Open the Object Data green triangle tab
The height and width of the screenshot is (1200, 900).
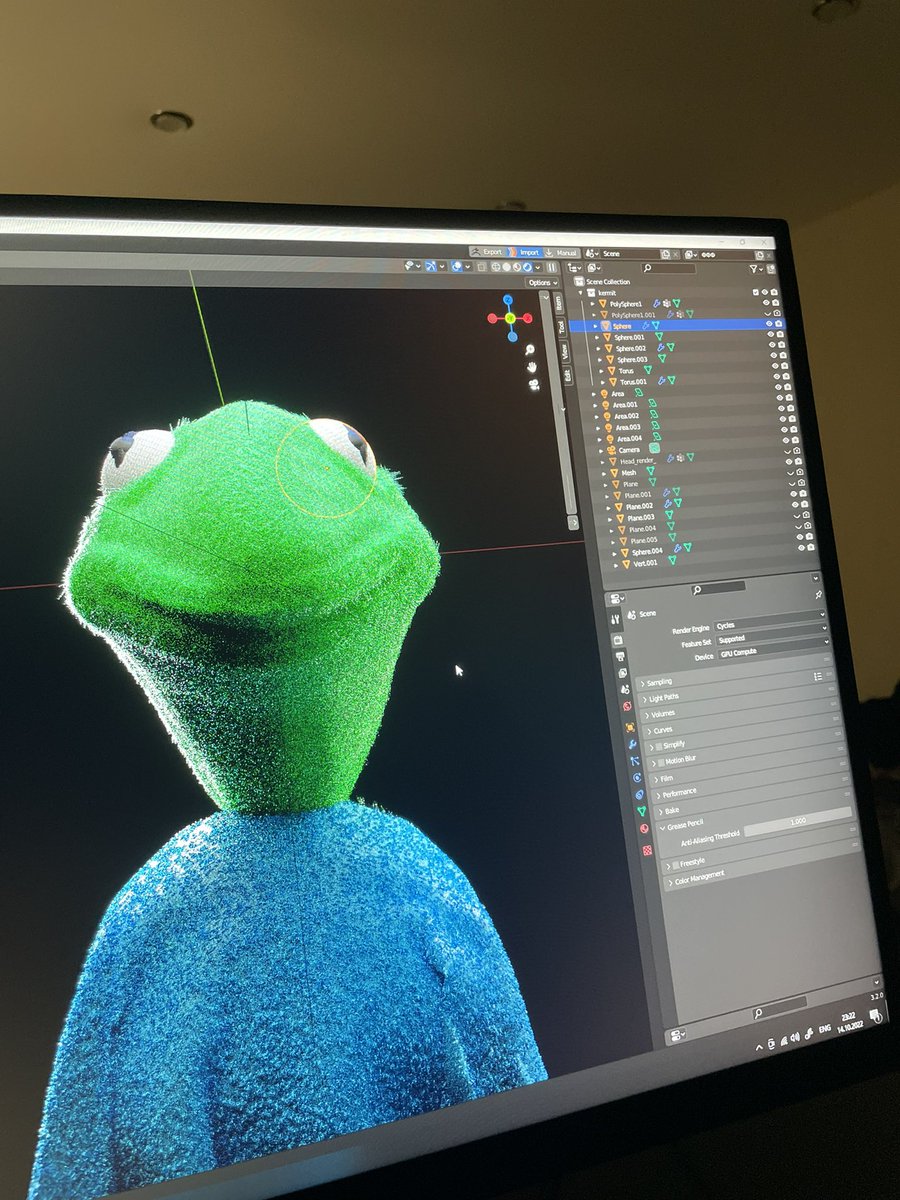coord(642,811)
